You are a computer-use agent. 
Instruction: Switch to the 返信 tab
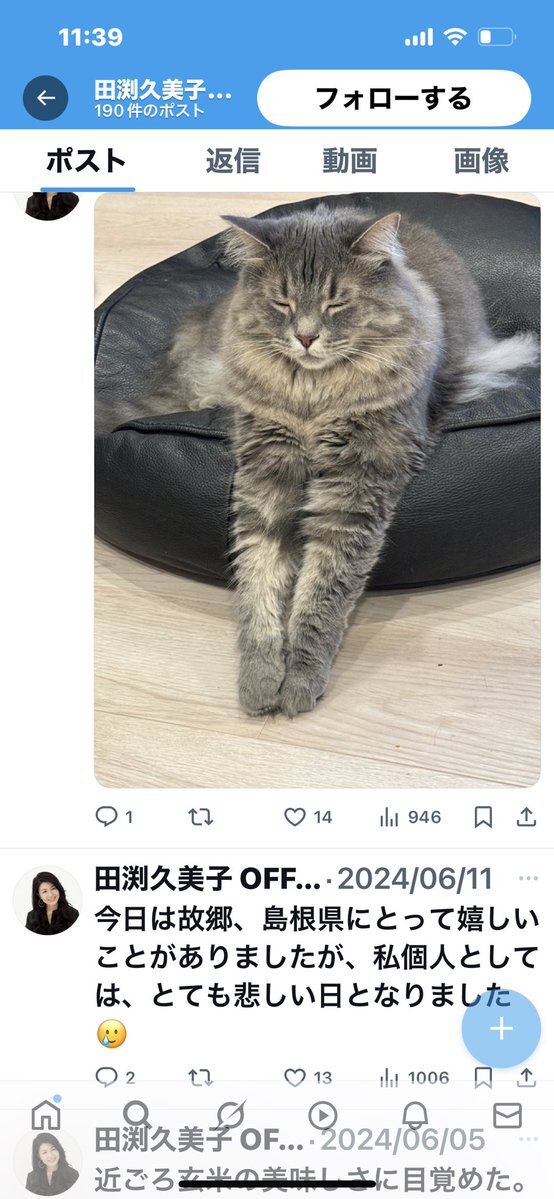tap(233, 161)
